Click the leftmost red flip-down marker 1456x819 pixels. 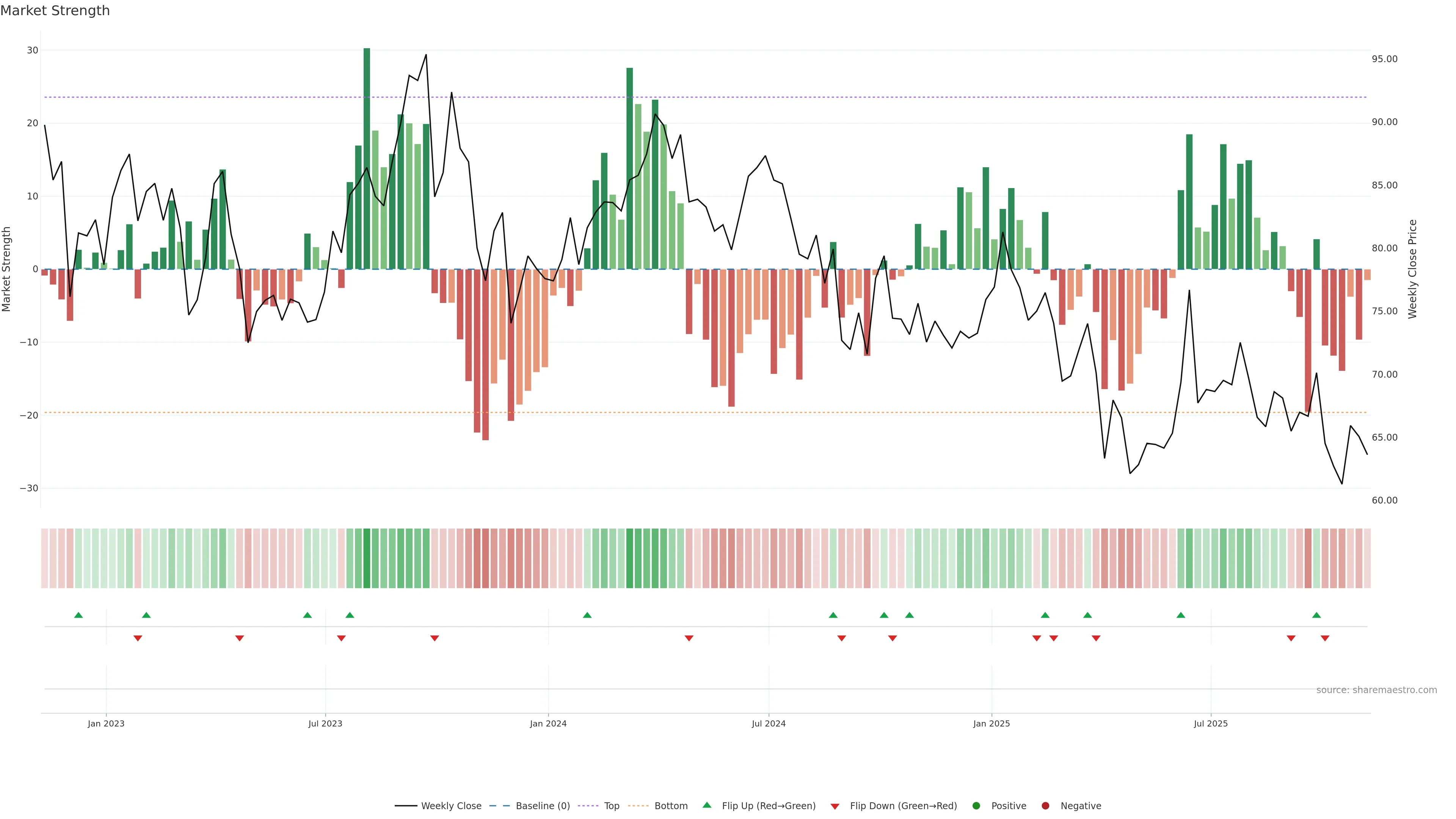pyautogui.click(x=138, y=638)
